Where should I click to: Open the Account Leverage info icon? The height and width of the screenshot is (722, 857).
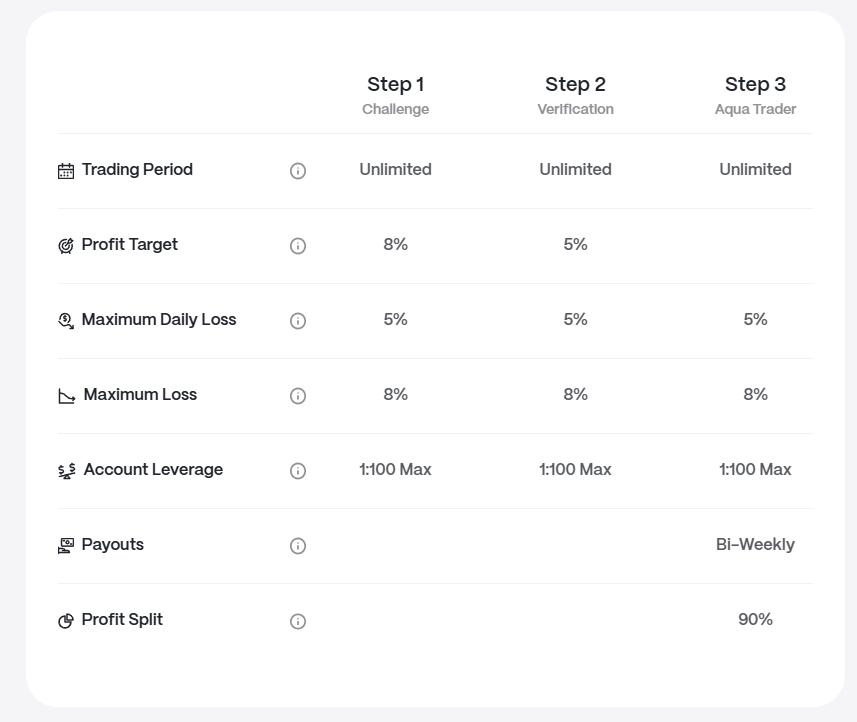298,471
